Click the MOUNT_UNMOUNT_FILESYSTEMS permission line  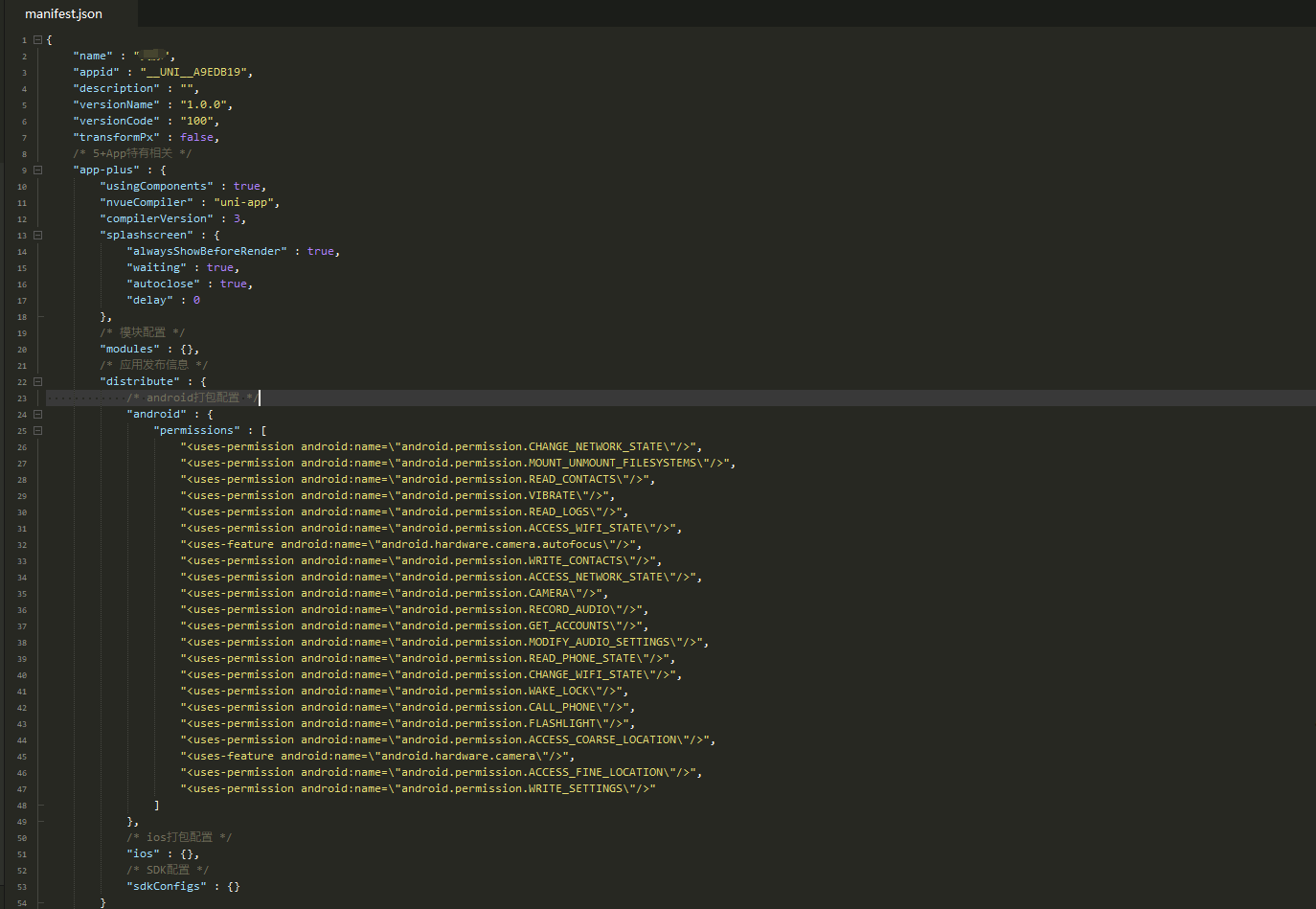(x=458, y=463)
